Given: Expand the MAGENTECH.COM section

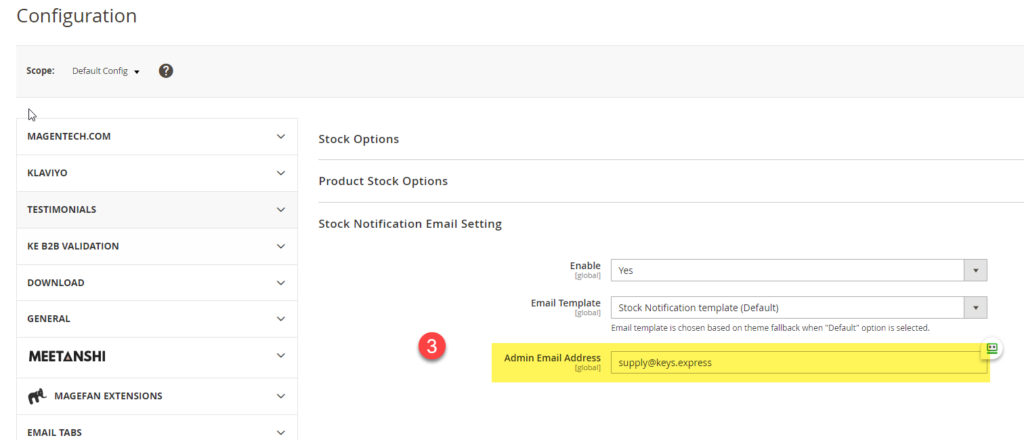Looking at the screenshot, I should (157, 136).
